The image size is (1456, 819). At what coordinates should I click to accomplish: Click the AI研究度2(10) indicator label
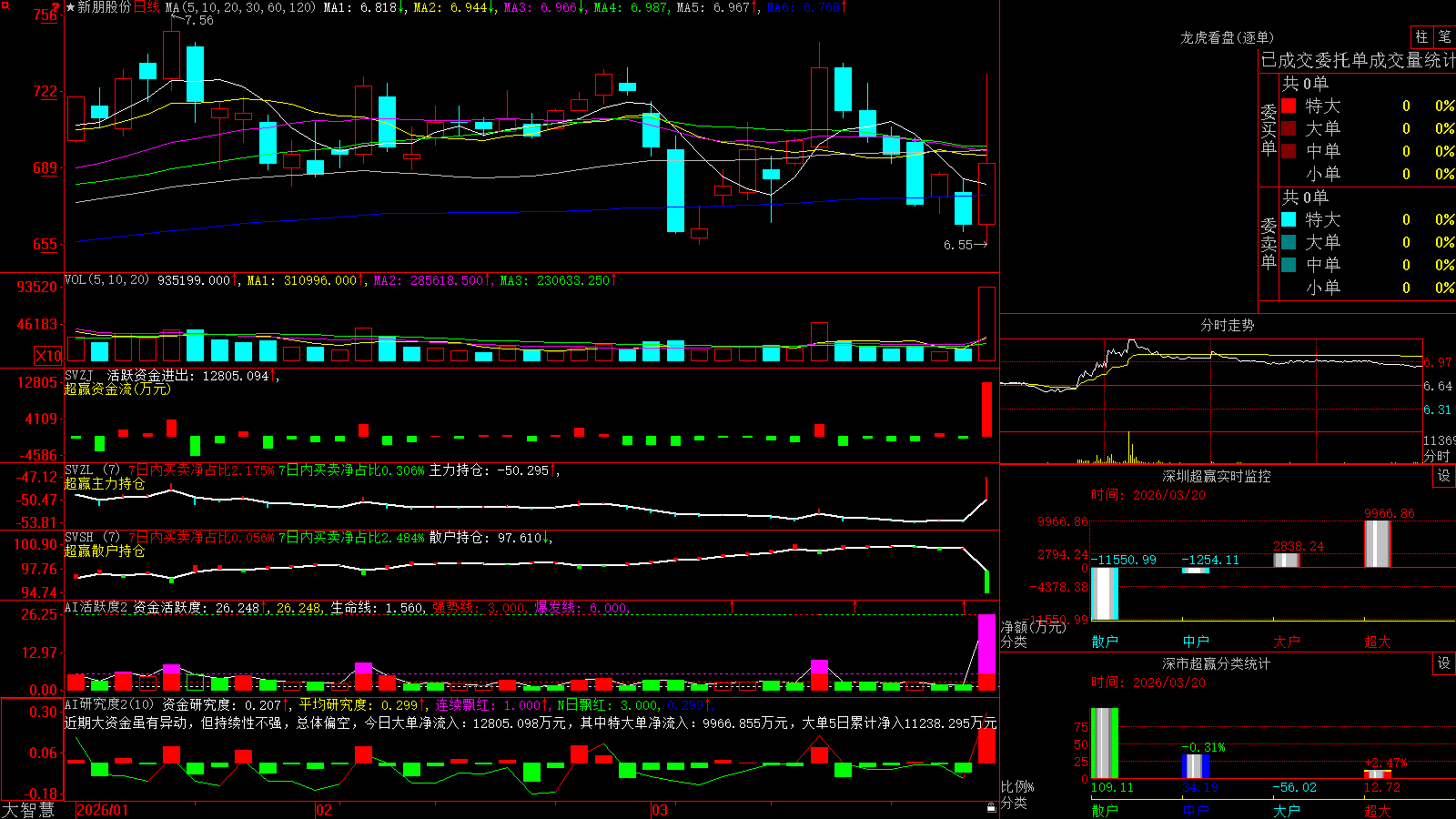(109, 704)
